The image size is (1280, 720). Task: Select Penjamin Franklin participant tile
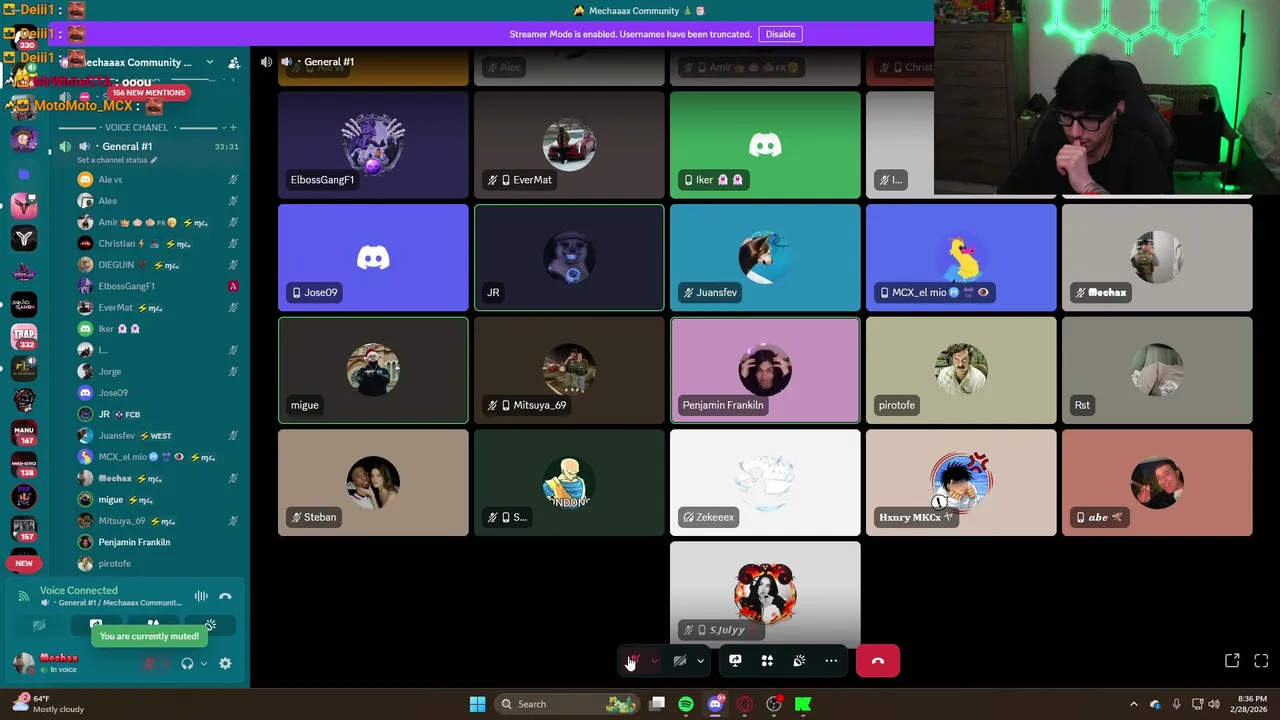point(765,371)
